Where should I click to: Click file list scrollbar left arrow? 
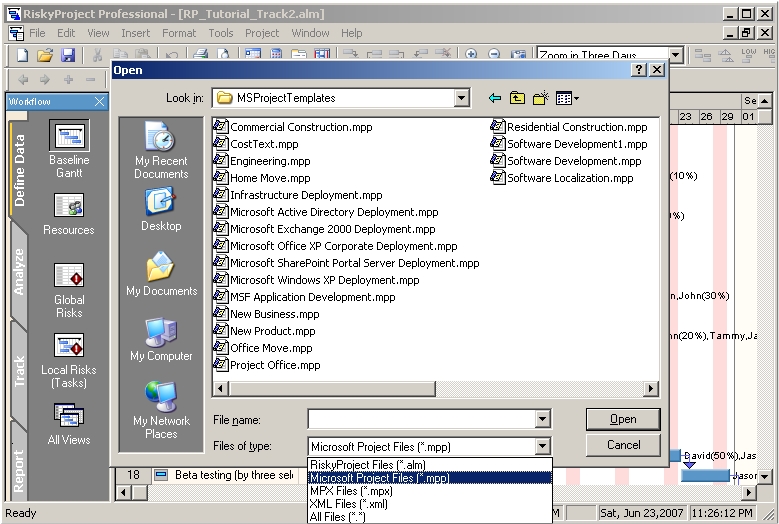pyautogui.click(x=221, y=388)
